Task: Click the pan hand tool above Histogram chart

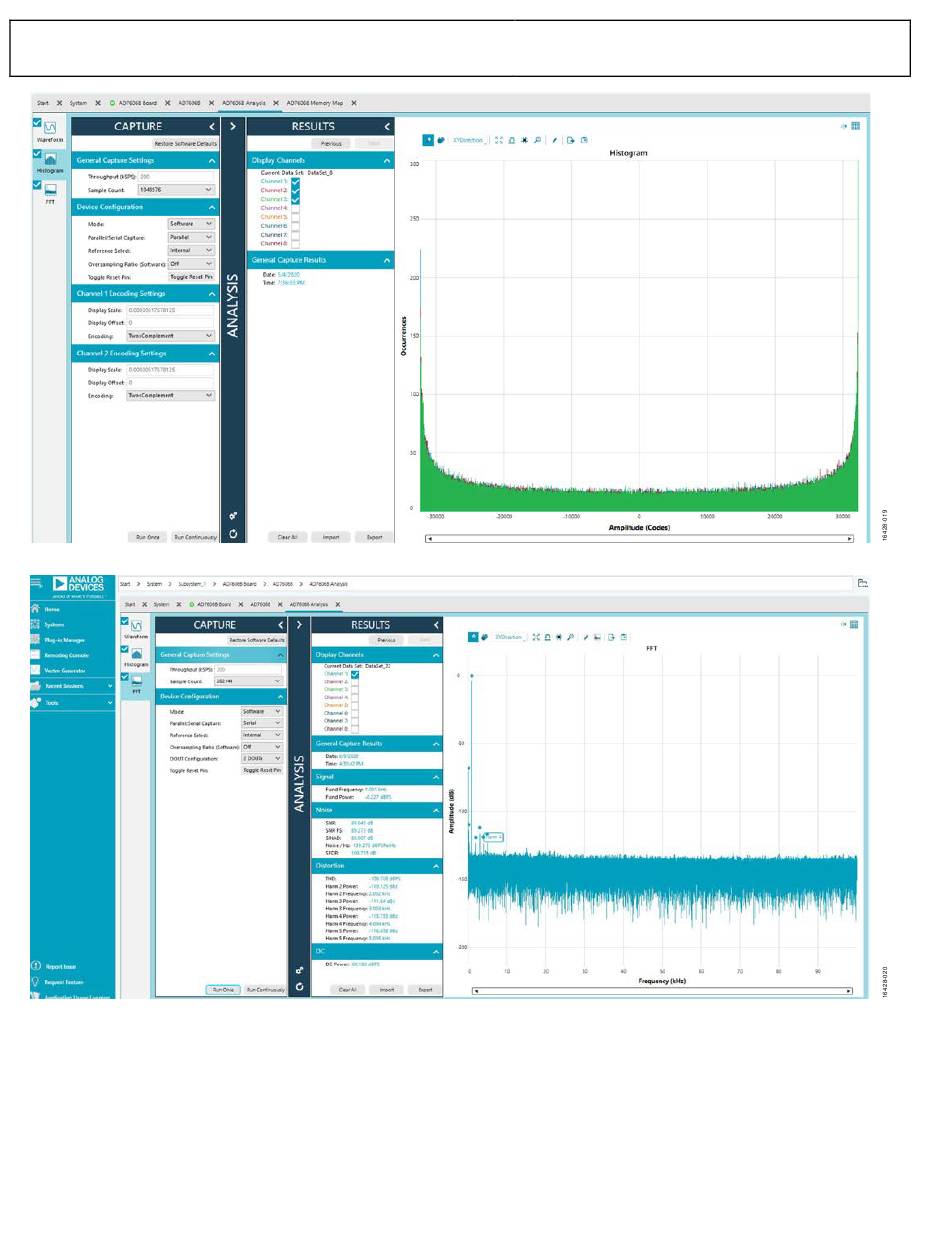Action: pos(441,141)
